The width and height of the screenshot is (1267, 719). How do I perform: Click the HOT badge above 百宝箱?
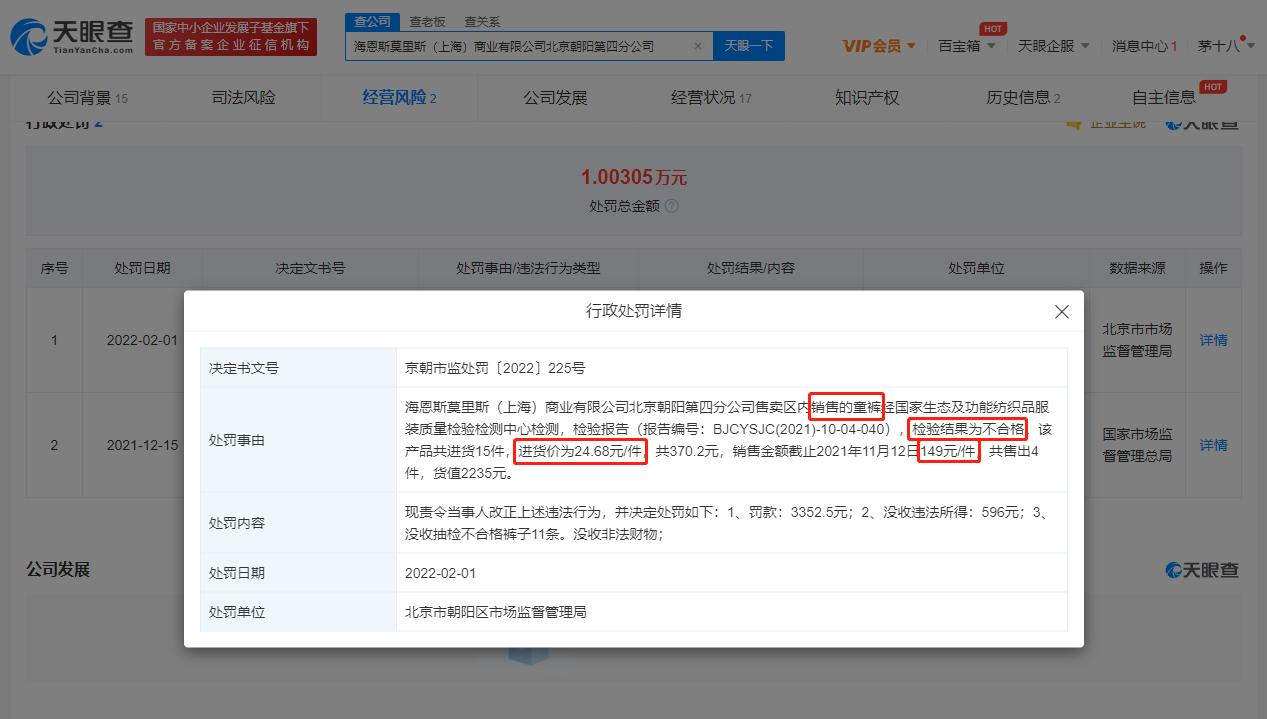tap(992, 28)
